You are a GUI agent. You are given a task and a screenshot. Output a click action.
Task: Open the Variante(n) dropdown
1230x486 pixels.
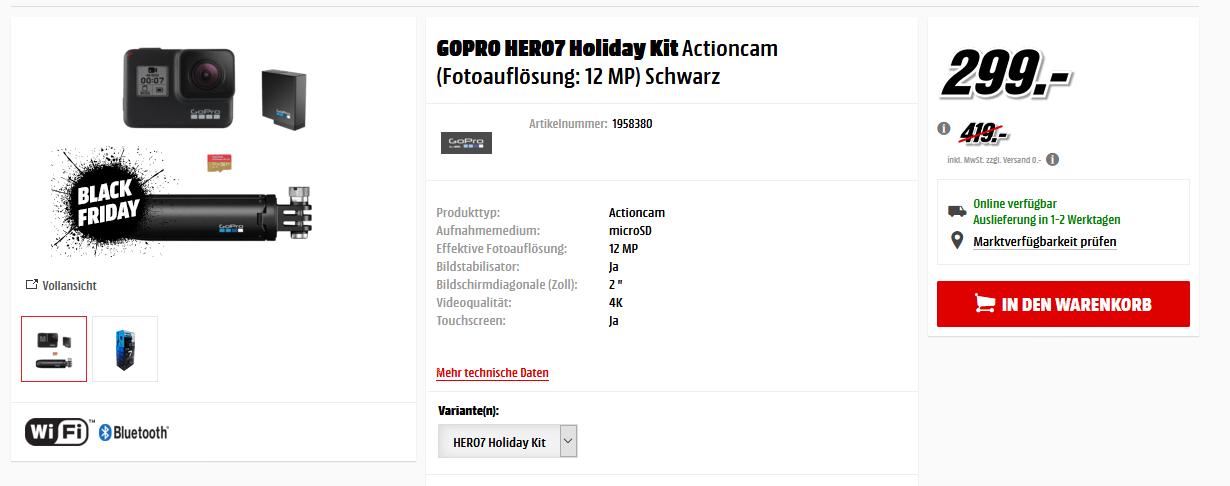[507, 441]
